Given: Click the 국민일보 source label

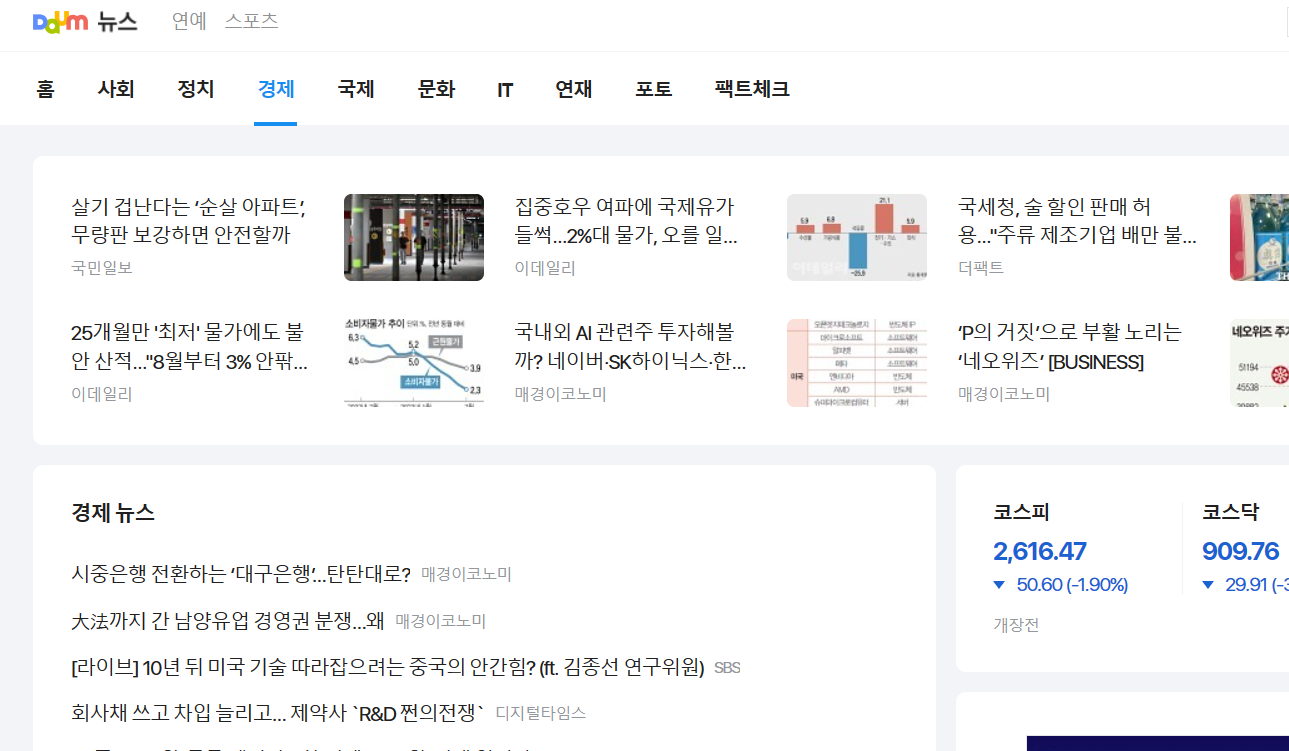Looking at the screenshot, I should 102,268.
